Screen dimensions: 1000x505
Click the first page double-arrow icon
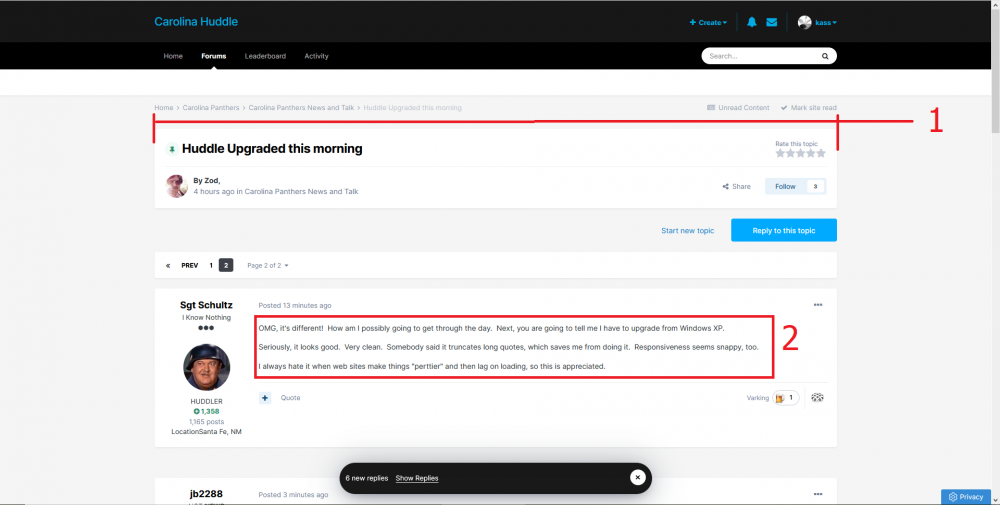[x=168, y=265]
